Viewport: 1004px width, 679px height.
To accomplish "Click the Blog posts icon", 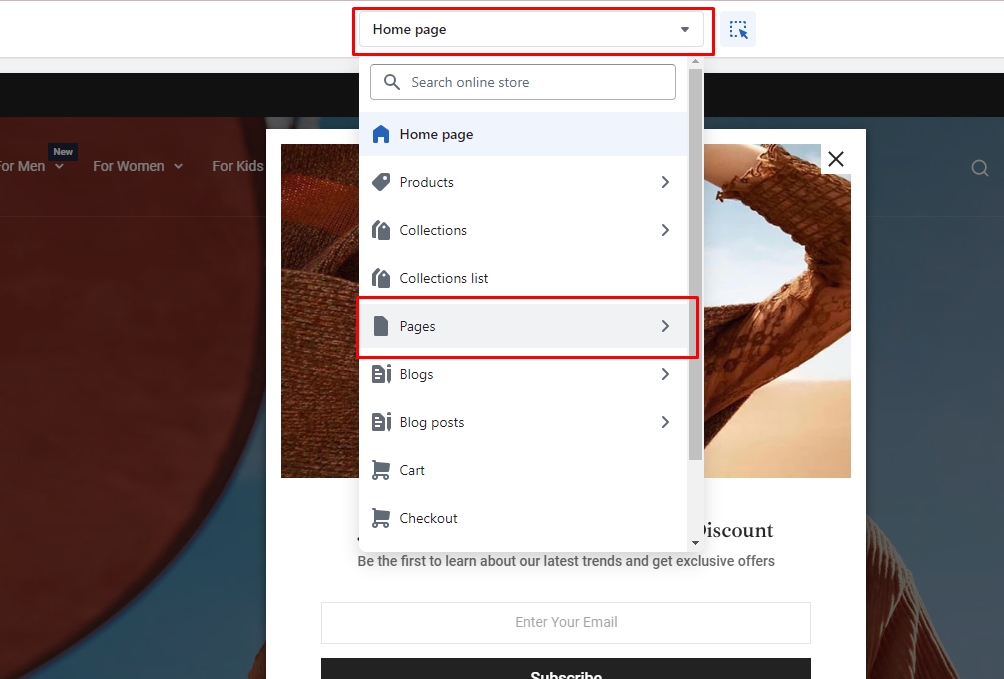I will coord(381,422).
